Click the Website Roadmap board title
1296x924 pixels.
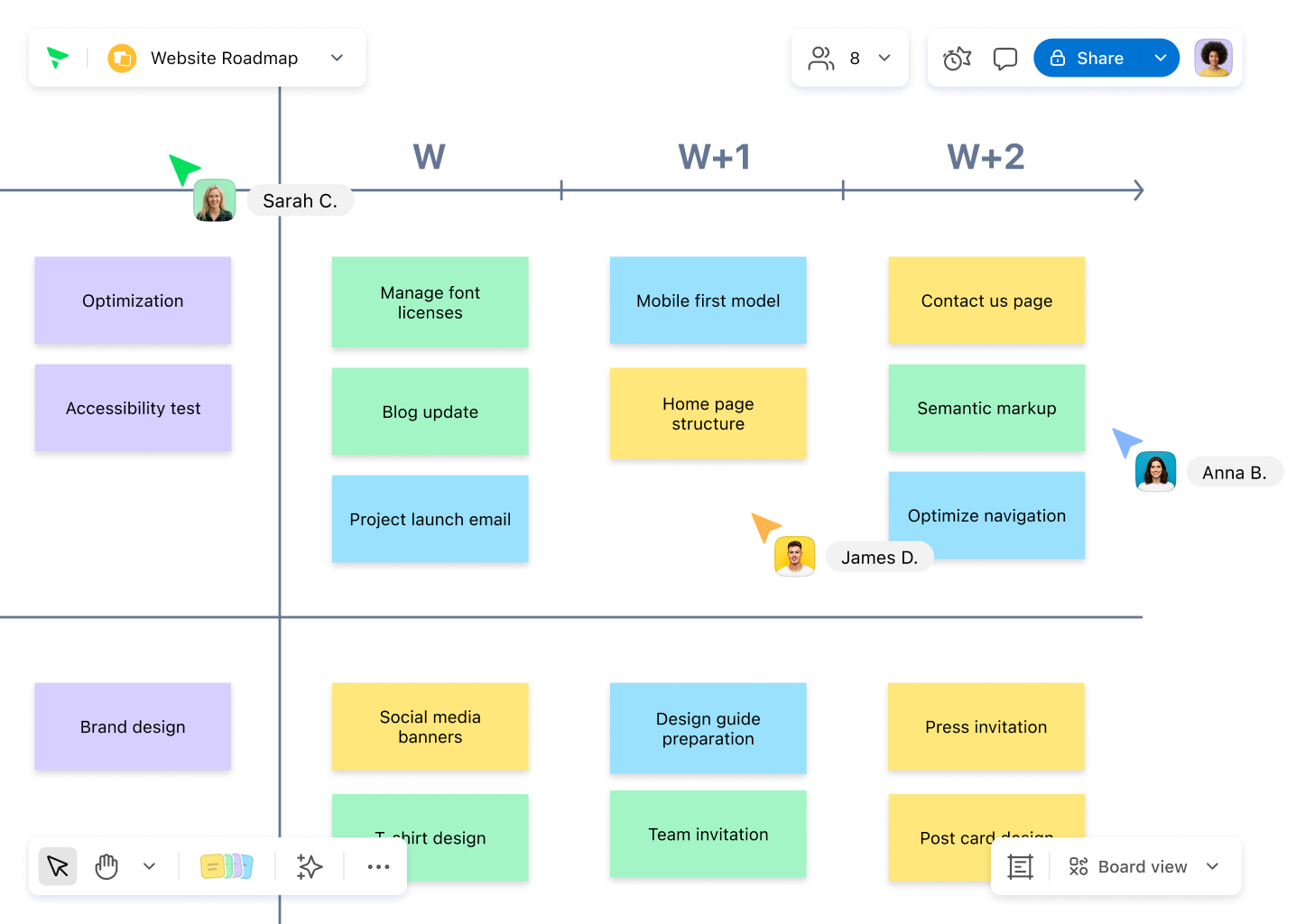pos(224,58)
